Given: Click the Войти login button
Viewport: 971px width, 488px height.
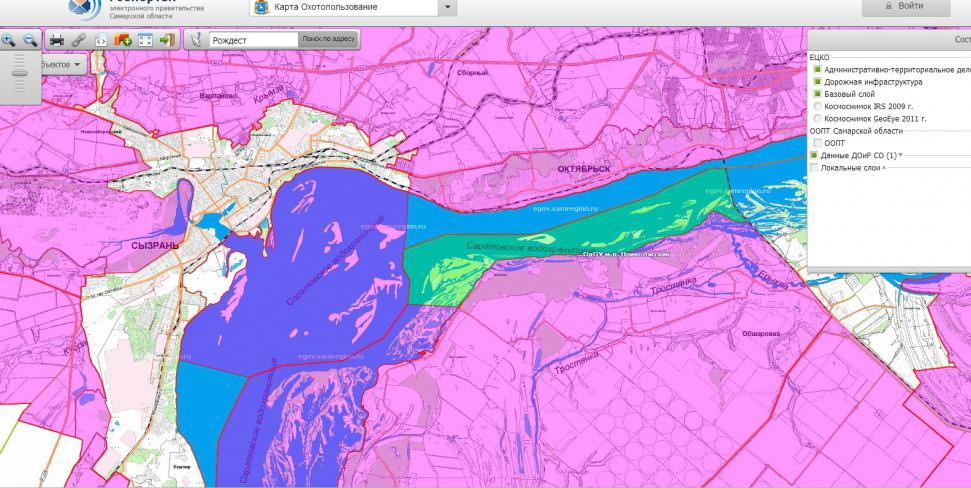Looking at the screenshot, I should 905,6.
